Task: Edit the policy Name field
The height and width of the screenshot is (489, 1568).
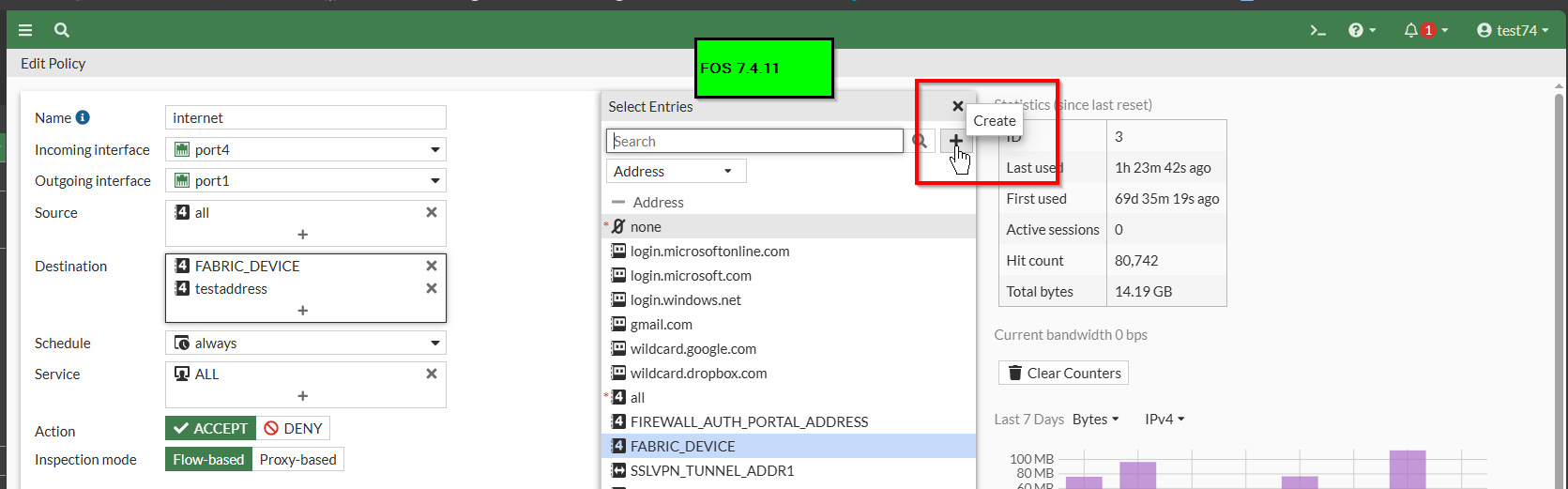Action: click(305, 117)
